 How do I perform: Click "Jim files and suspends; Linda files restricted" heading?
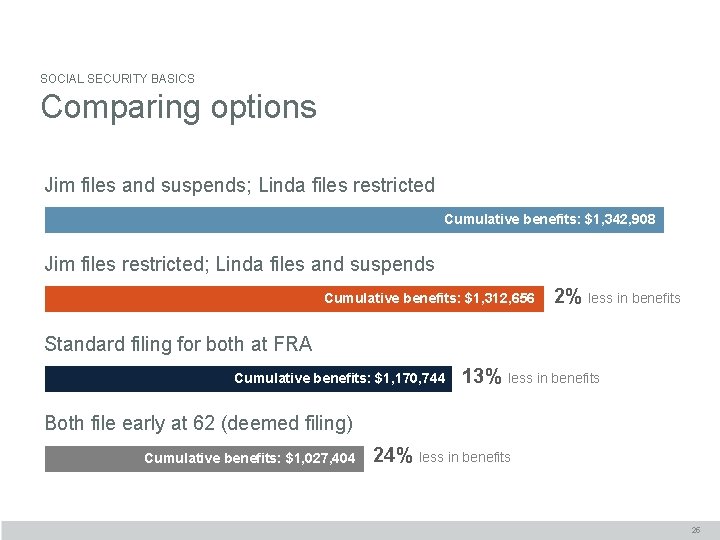[240, 185]
